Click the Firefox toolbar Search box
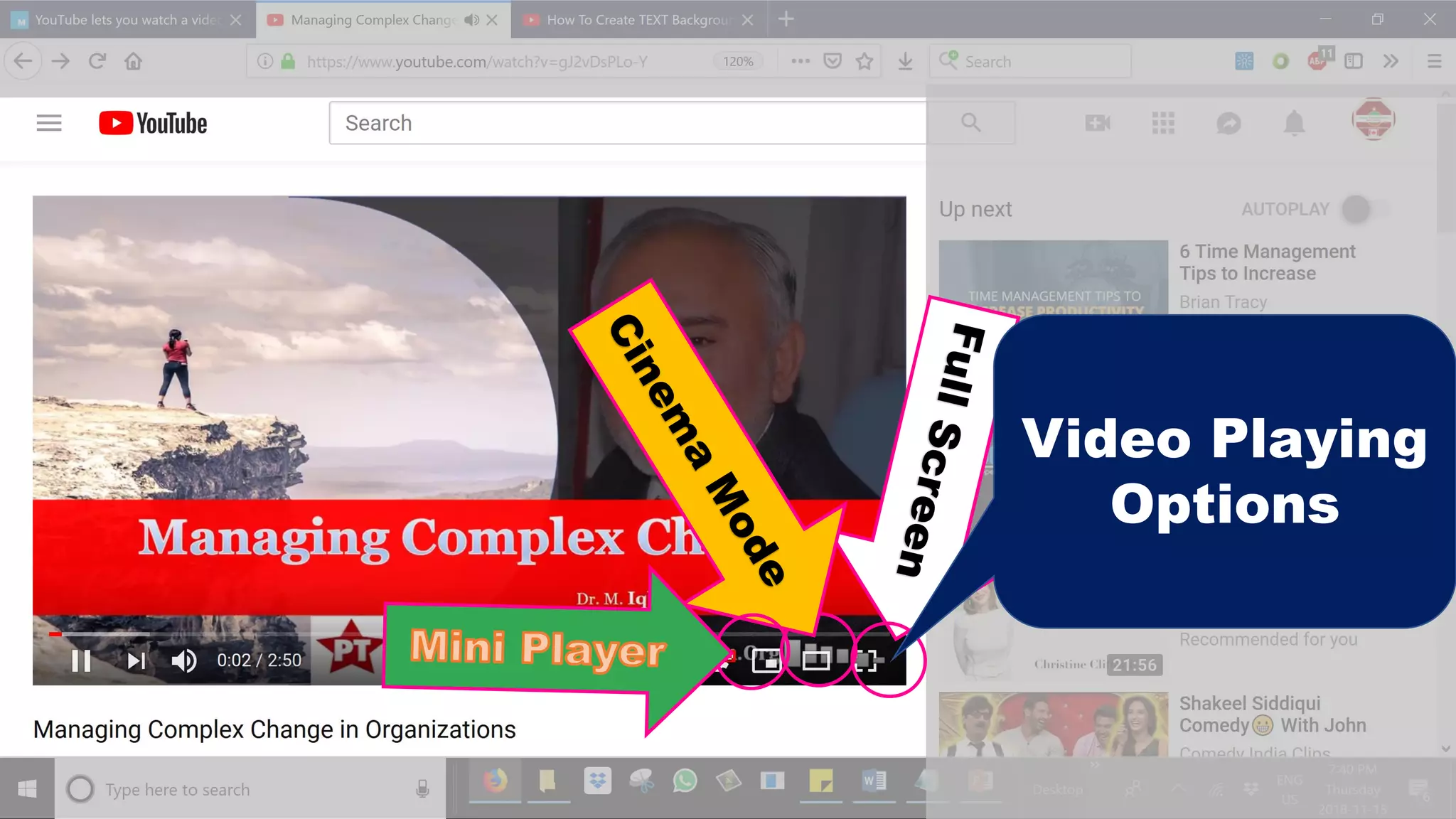 [x=1029, y=61]
